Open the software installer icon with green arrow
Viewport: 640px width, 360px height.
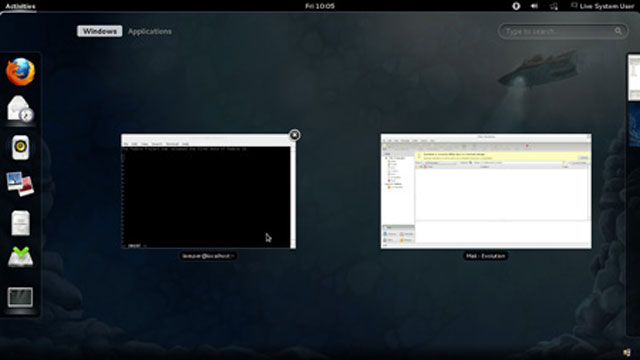[x=20, y=257]
